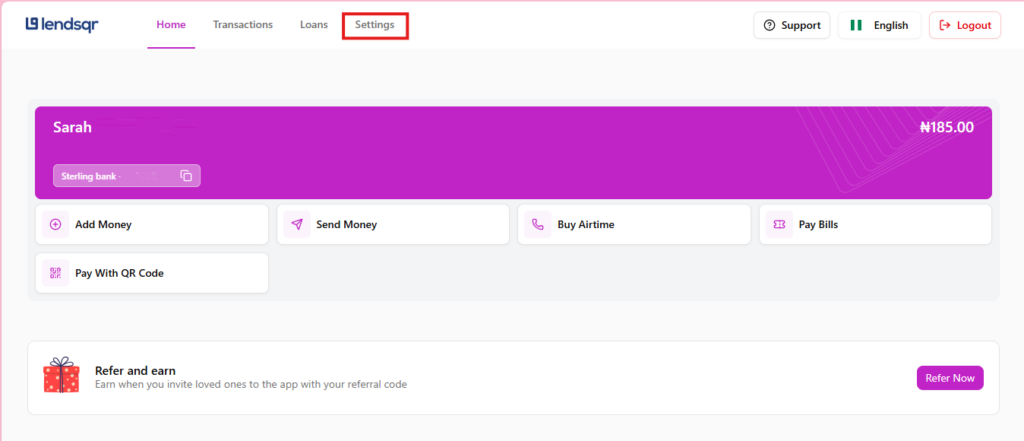Image resolution: width=1024 pixels, height=441 pixels.
Task: Switch to the Home tab
Action: tap(171, 25)
